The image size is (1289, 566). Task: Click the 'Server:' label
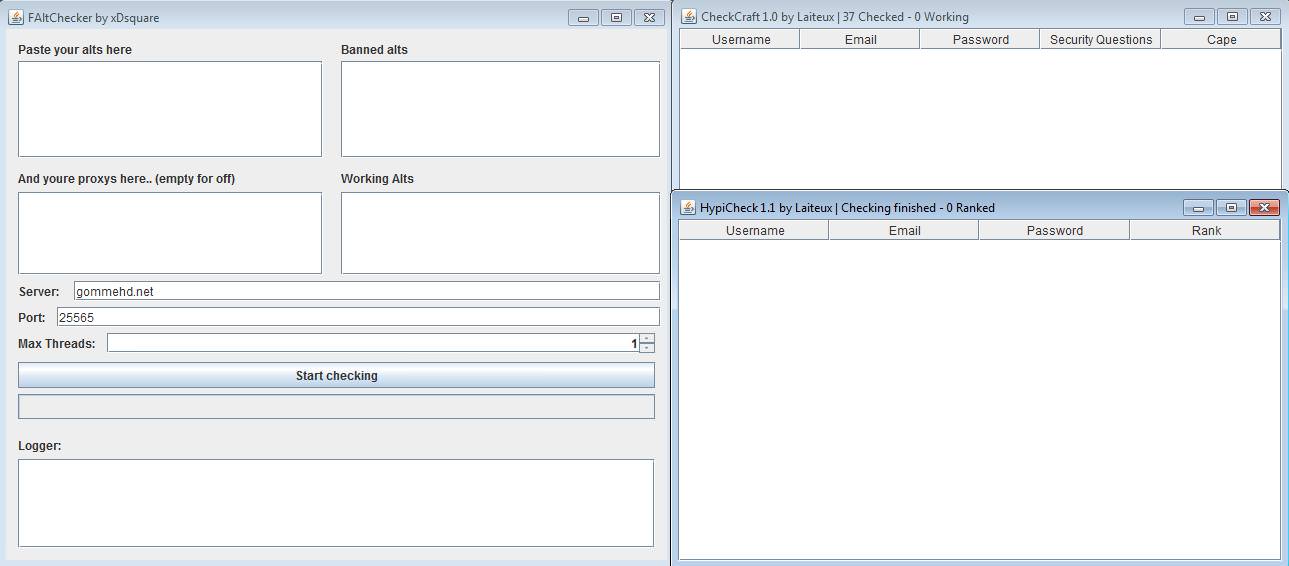(39, 291)
